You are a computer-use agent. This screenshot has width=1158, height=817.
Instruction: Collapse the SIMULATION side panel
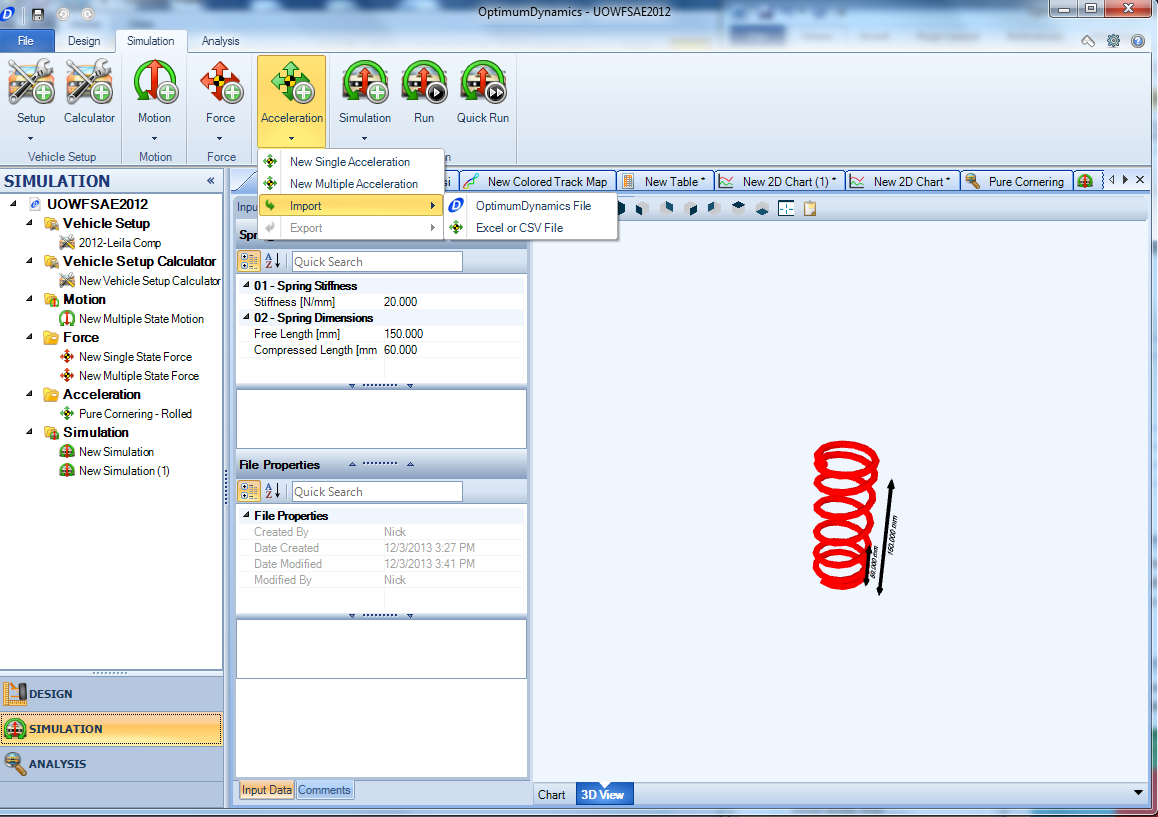(x=210, y=181)
